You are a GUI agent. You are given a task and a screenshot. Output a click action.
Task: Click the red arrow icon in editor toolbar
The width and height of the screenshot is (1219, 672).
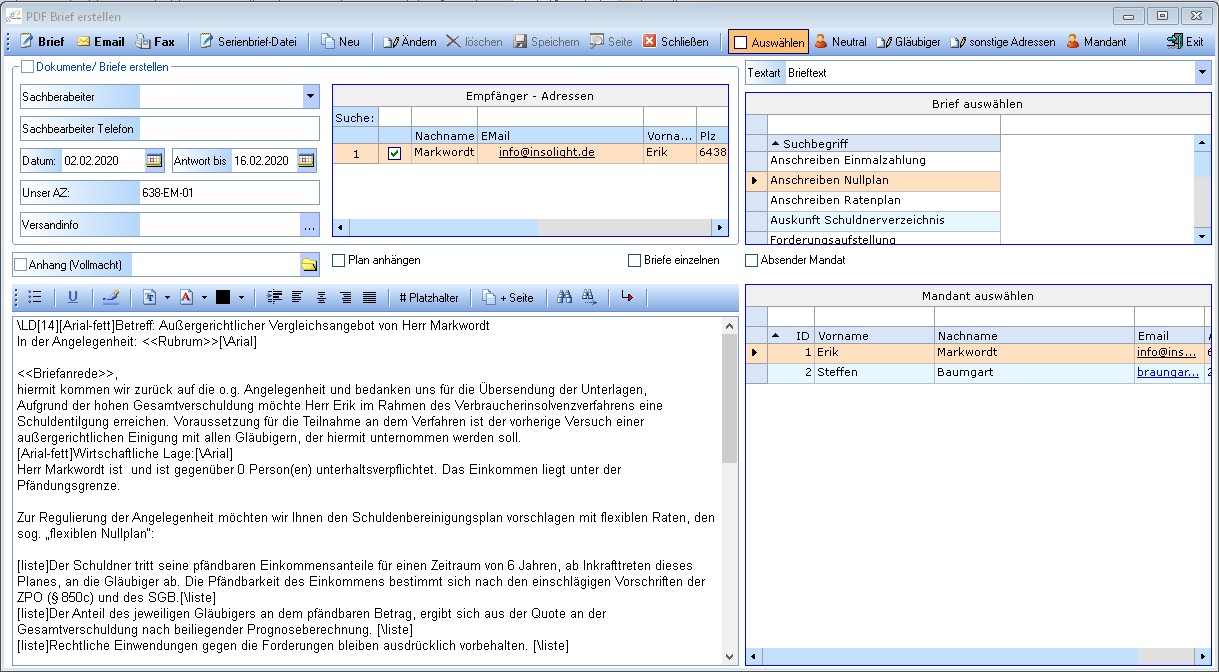(x=628, y=297)
